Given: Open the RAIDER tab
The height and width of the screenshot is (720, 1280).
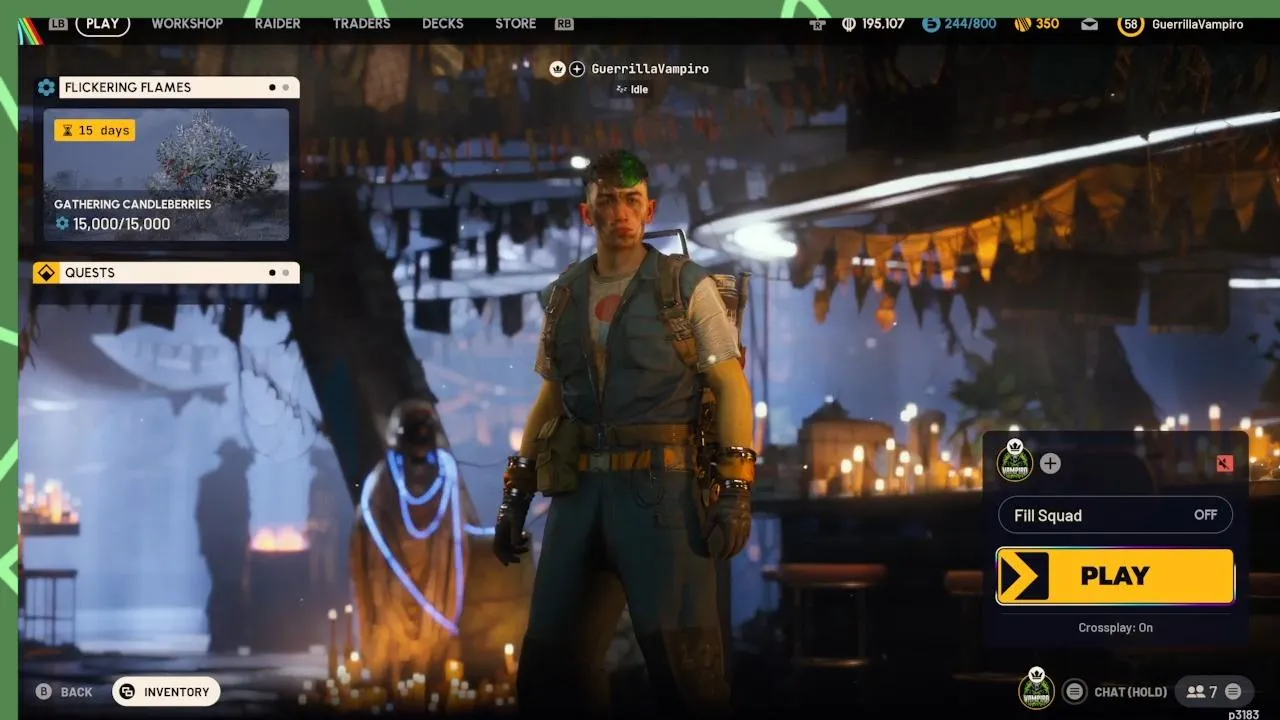Looking at the screenshot, I should point(278,23).
